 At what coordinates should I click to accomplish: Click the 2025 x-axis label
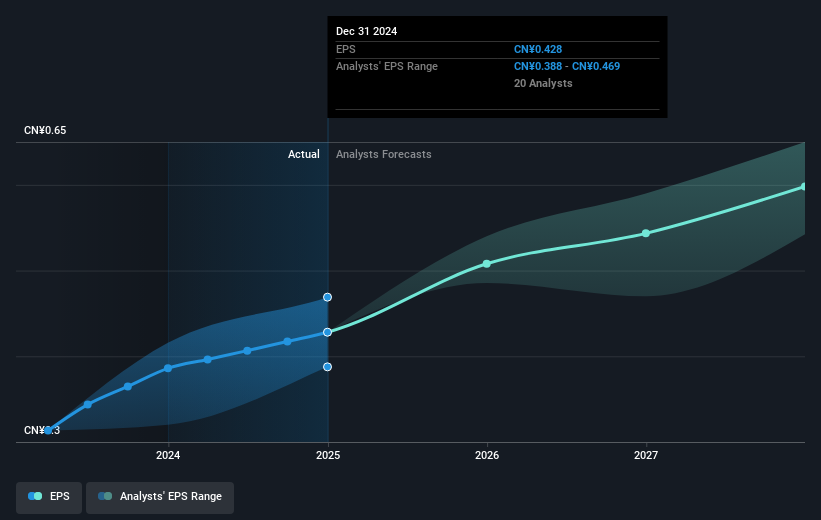pyautogui.click(x=328, y=455)
